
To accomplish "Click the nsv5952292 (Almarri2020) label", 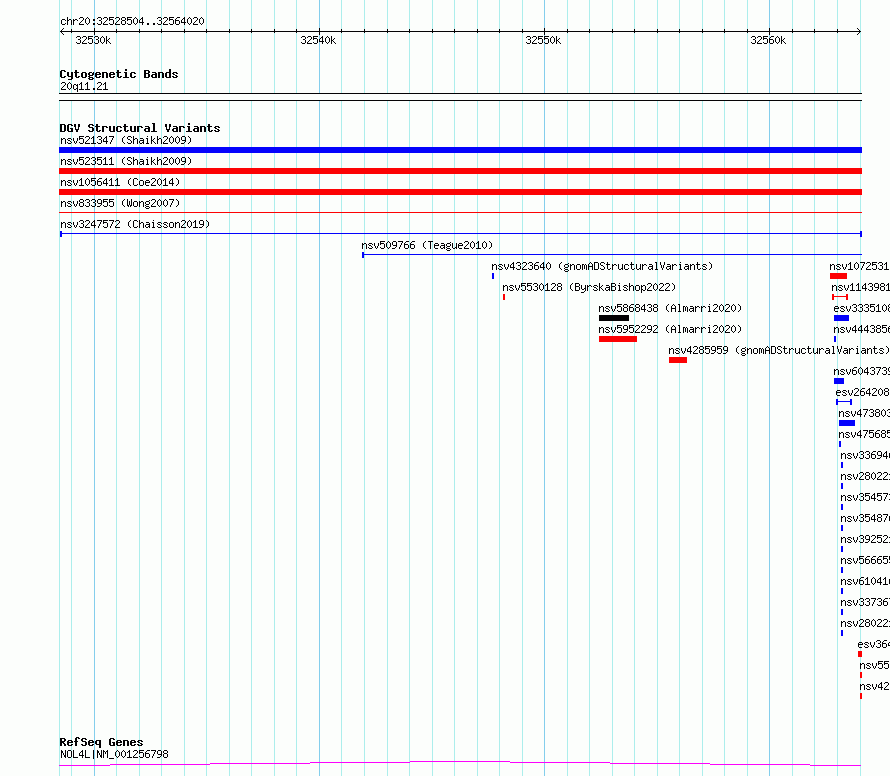I will (670, 329).
